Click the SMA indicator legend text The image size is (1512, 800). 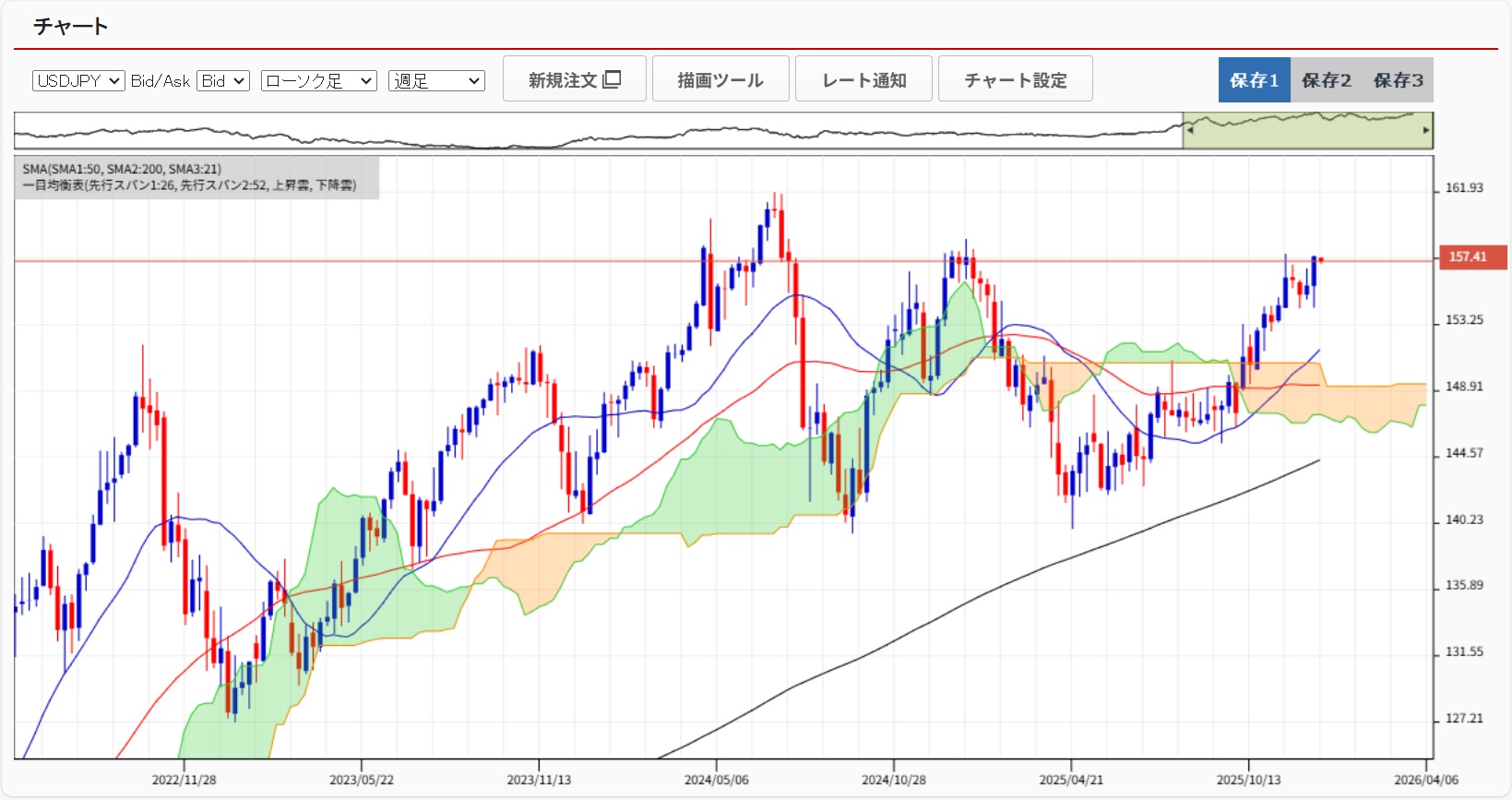click(x=122, y=169)
